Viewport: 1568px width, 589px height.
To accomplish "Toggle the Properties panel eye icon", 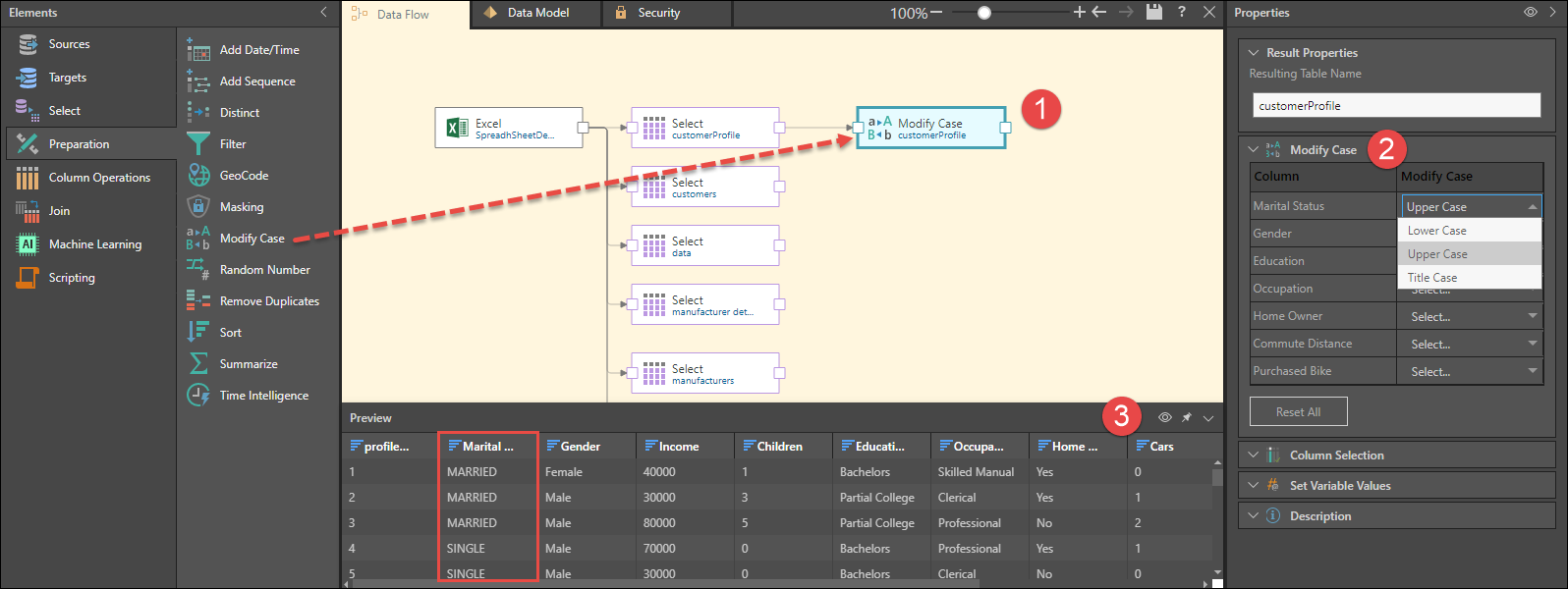I will point(1530,13).
